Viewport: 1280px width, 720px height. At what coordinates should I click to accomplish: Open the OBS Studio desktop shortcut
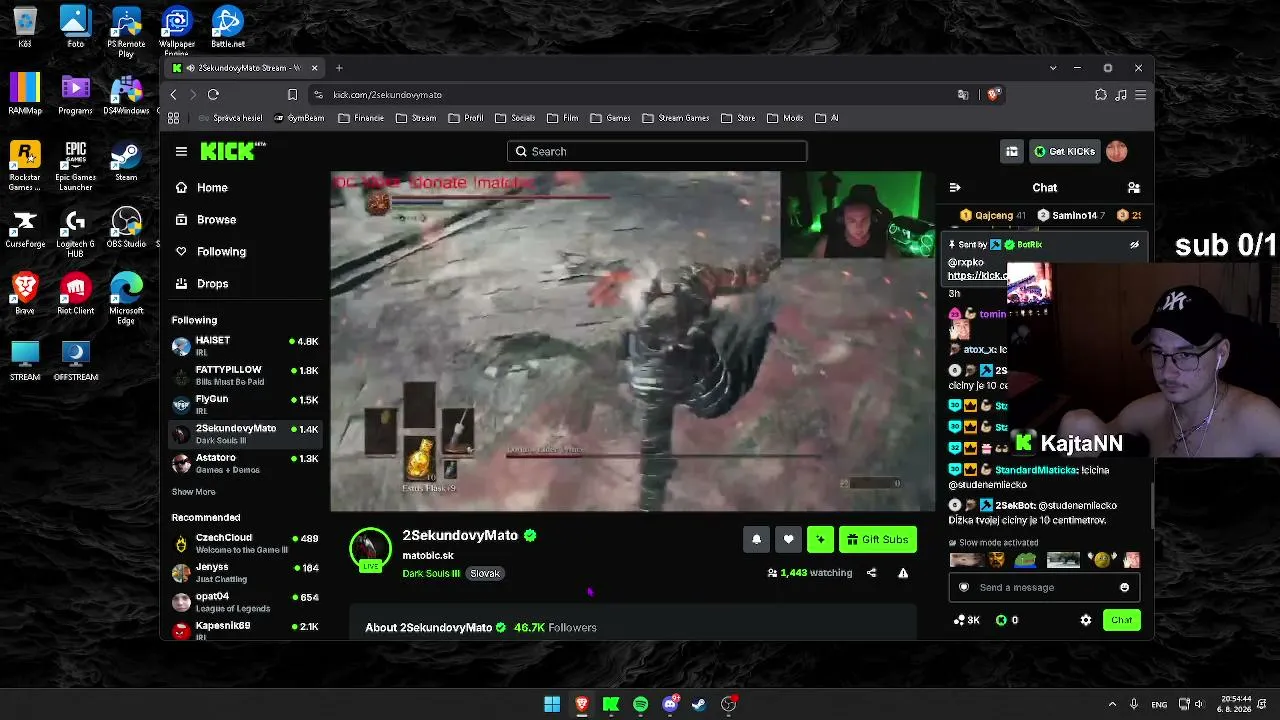(x=126, y=228)
